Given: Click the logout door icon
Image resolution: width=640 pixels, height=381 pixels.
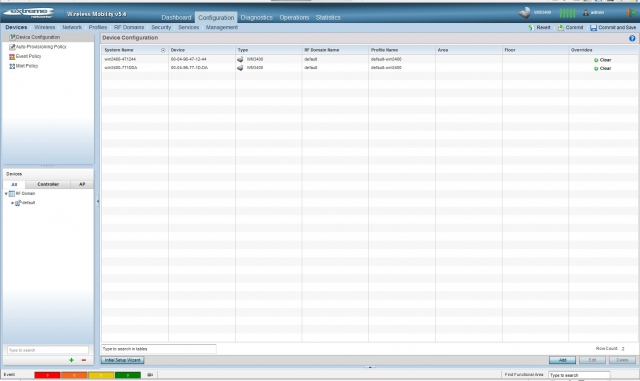Looking at the screenshot, I should (631, 13).
